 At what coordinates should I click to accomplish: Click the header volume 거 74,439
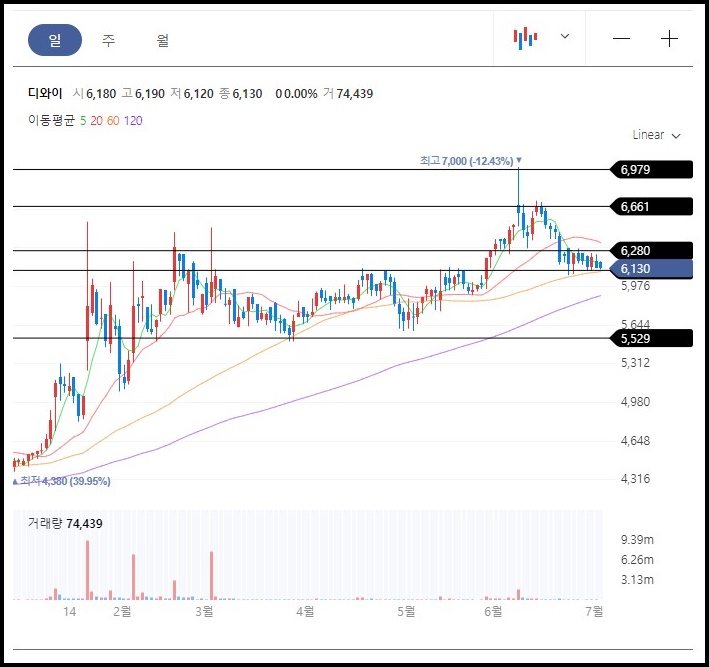348,94
